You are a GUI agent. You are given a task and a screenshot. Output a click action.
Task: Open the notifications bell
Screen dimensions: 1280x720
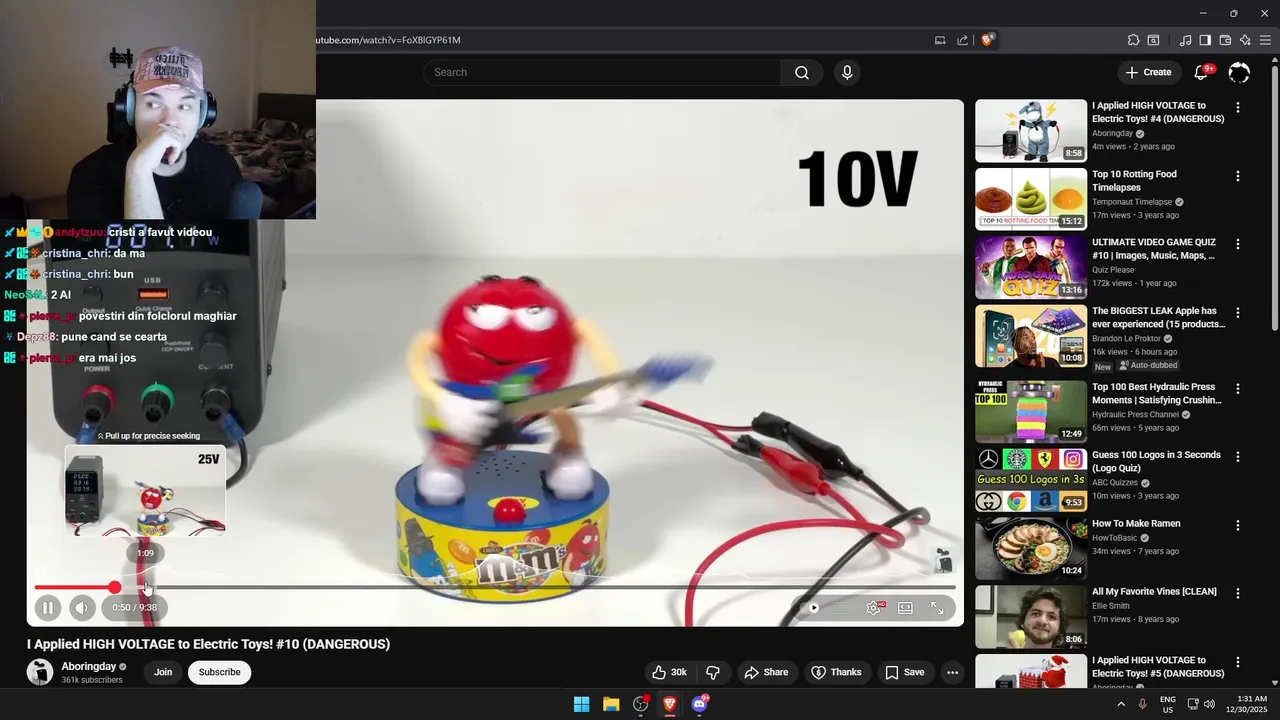click(x=1202, y=72)
